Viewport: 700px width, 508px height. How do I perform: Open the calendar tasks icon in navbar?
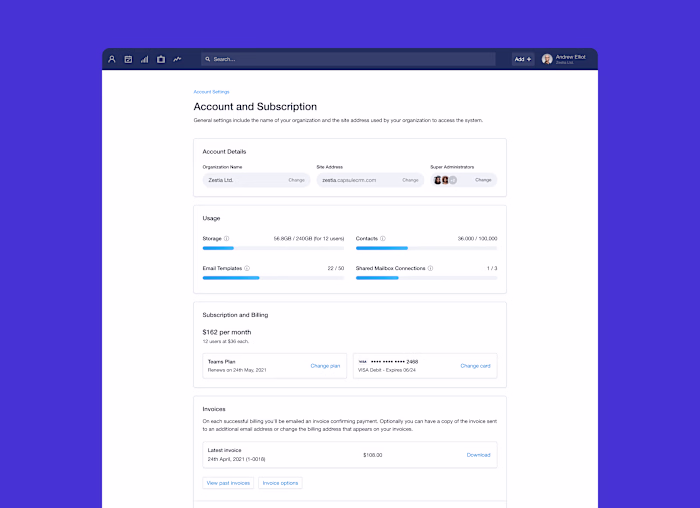[128, 59]
